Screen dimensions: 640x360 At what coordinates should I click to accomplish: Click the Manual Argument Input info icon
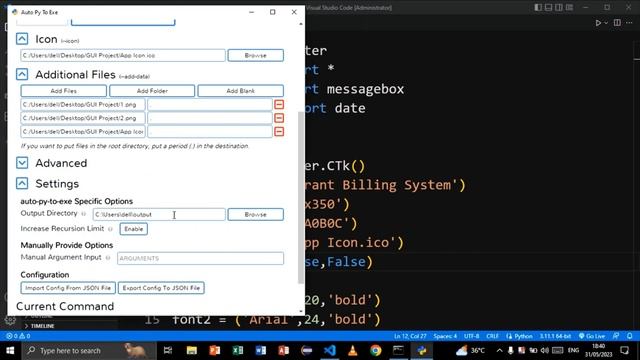(108, 258)
